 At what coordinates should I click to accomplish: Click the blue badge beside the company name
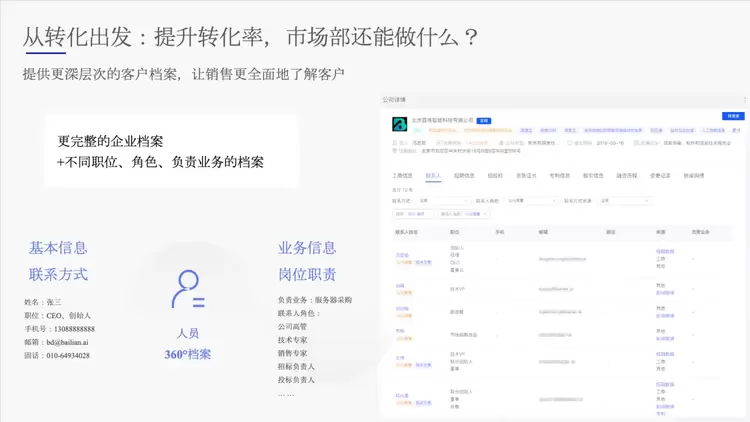click(484, 119)
